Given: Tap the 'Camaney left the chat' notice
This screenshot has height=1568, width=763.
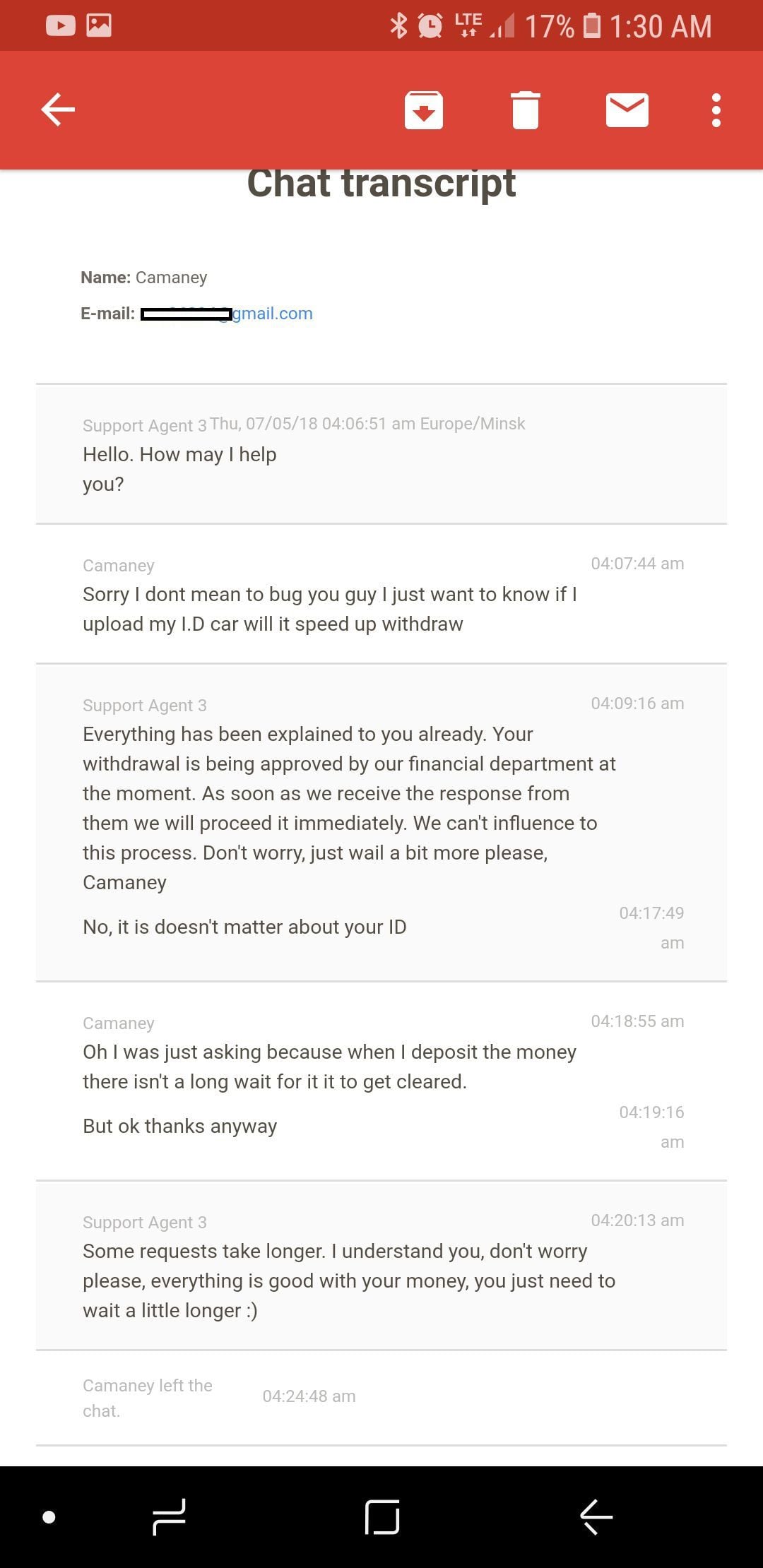Looking at the screenshot, I should [x=148, y=1398].
